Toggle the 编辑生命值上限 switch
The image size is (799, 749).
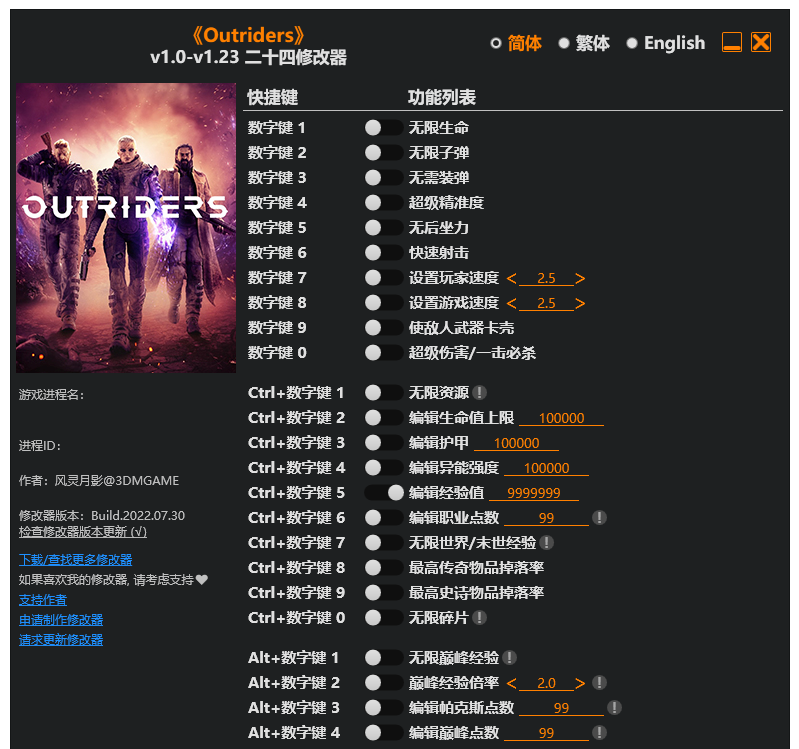(x=384, y=417)
